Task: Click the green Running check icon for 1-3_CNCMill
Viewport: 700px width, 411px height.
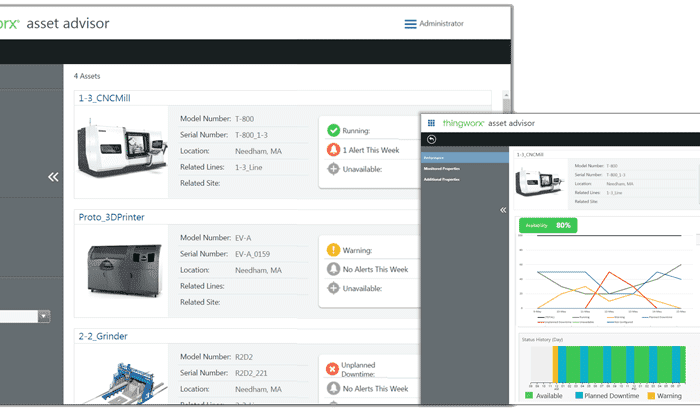Action: point(333,130)
